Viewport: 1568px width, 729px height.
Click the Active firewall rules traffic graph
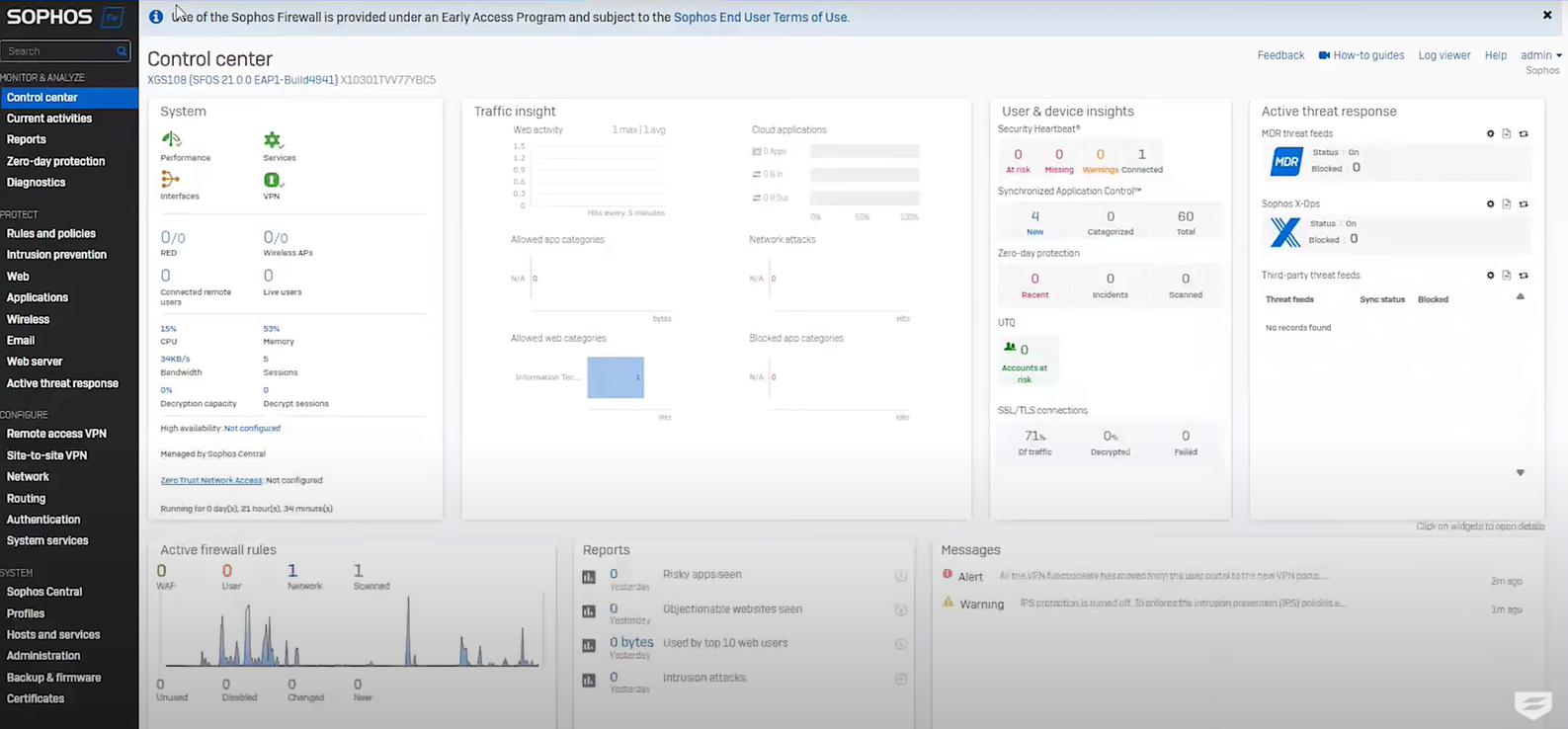(x=353, y=632)
